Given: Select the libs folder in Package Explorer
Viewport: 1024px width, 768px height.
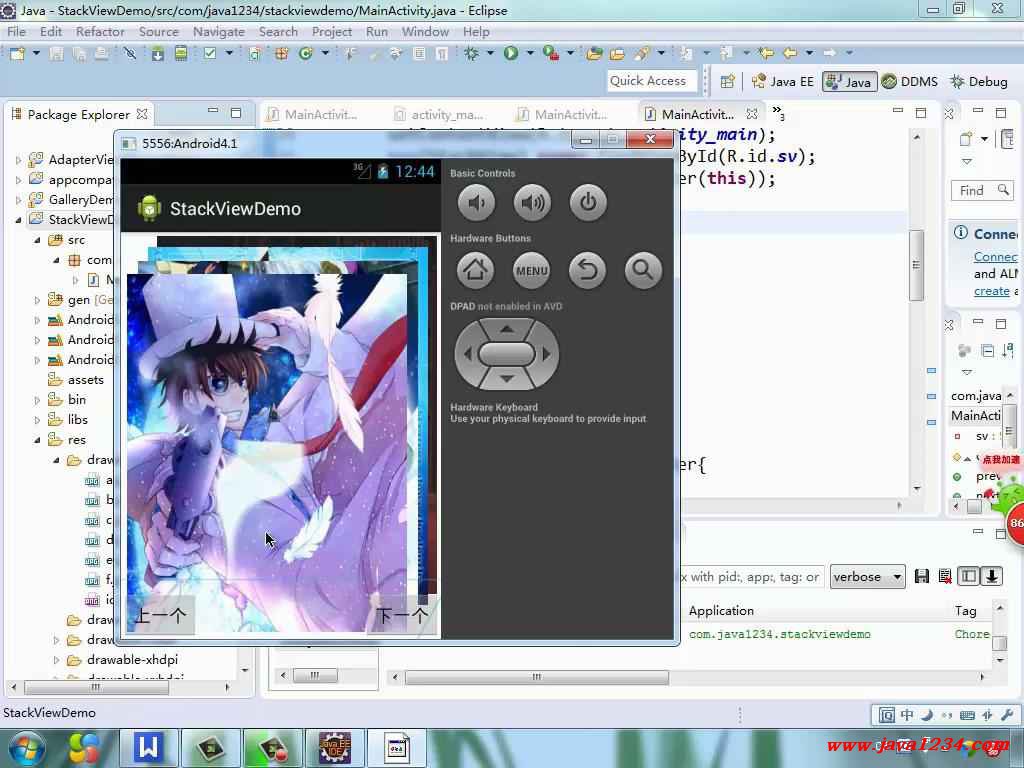Looking at the screenshot, I should coord(78,419).
